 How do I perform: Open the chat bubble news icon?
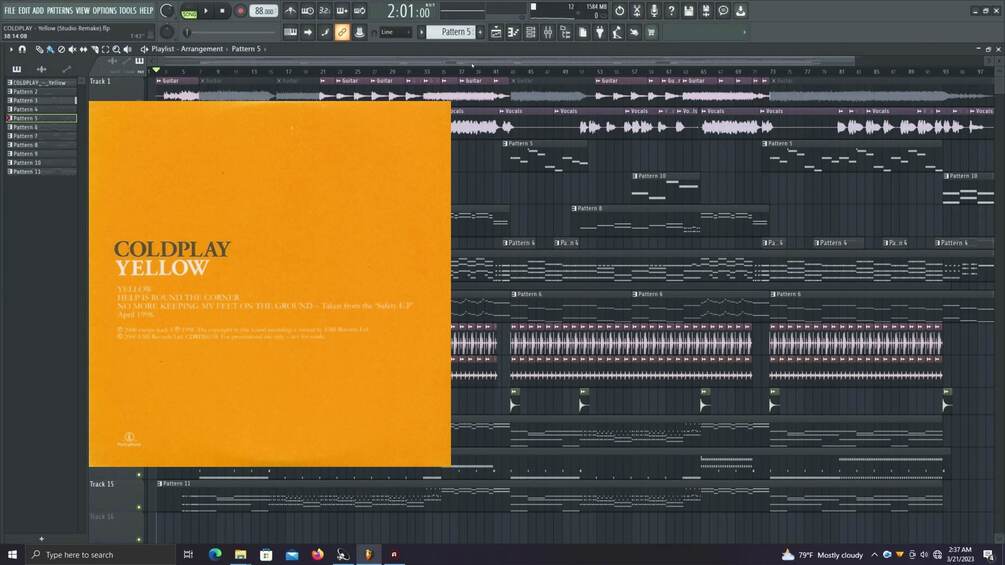(723, 11)
